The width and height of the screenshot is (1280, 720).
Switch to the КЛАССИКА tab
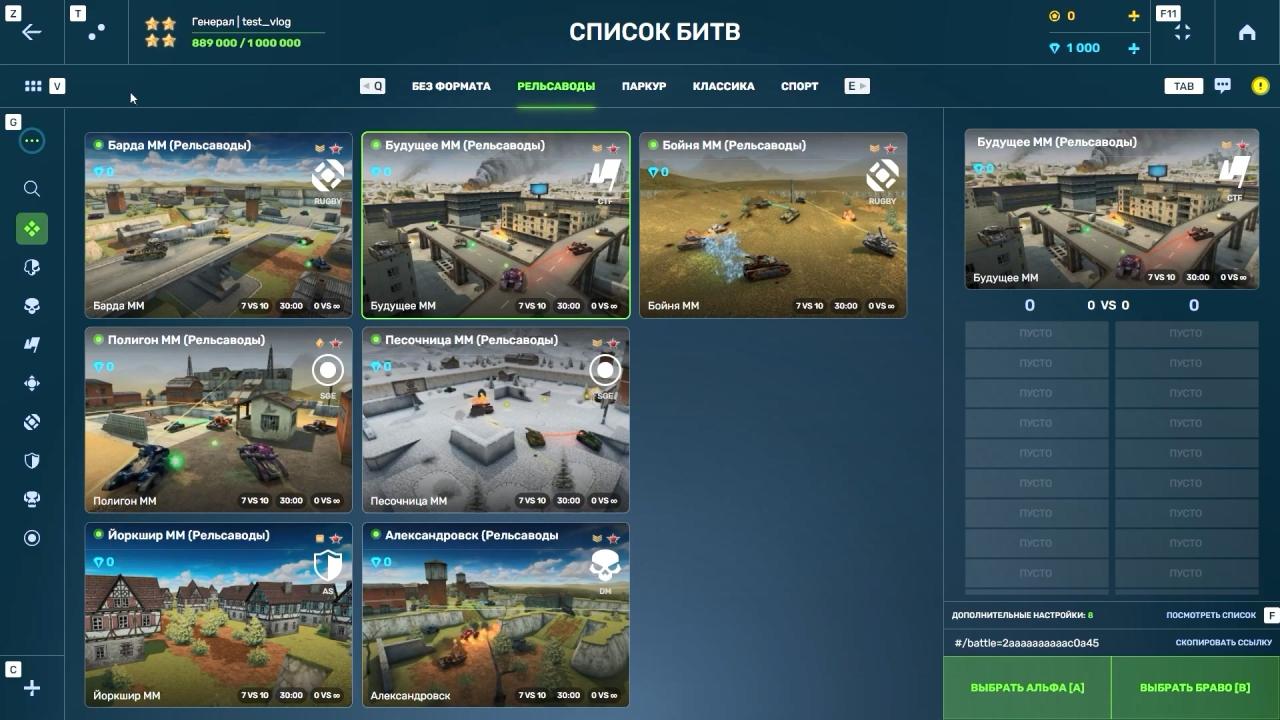point(723,86)
